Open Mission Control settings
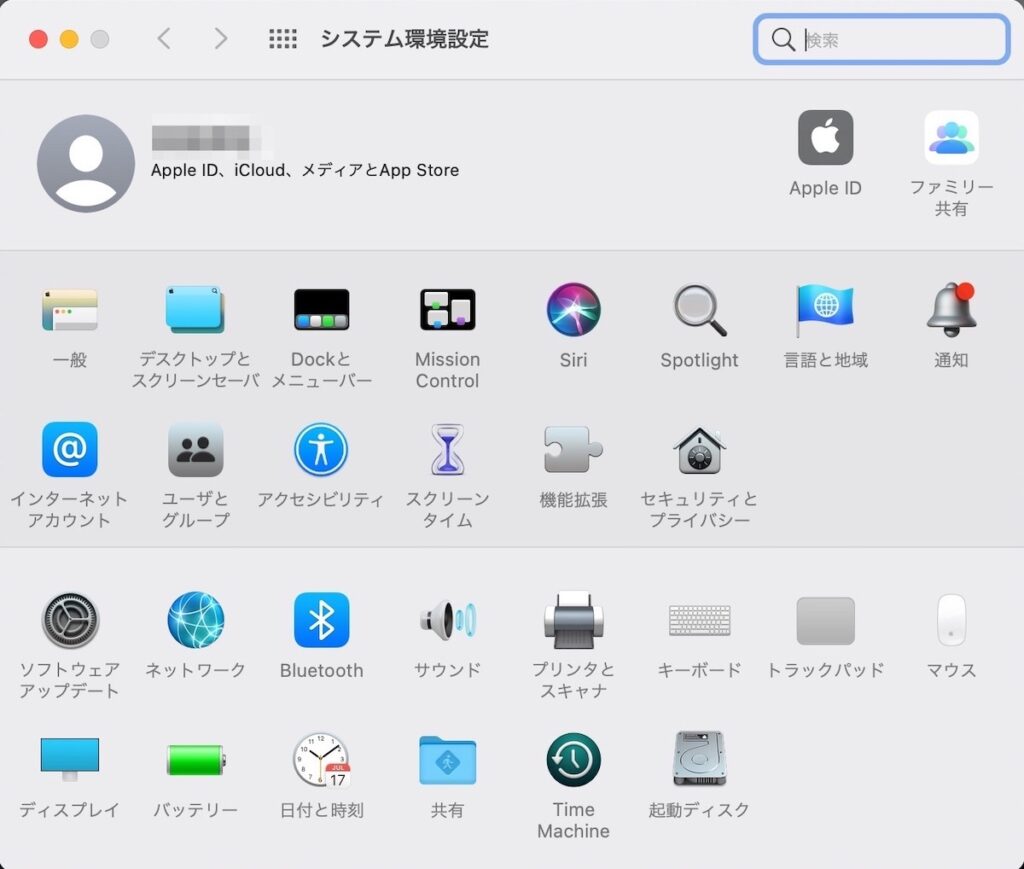This screenshot has height=869, width=1024. [x=447, y=310]
